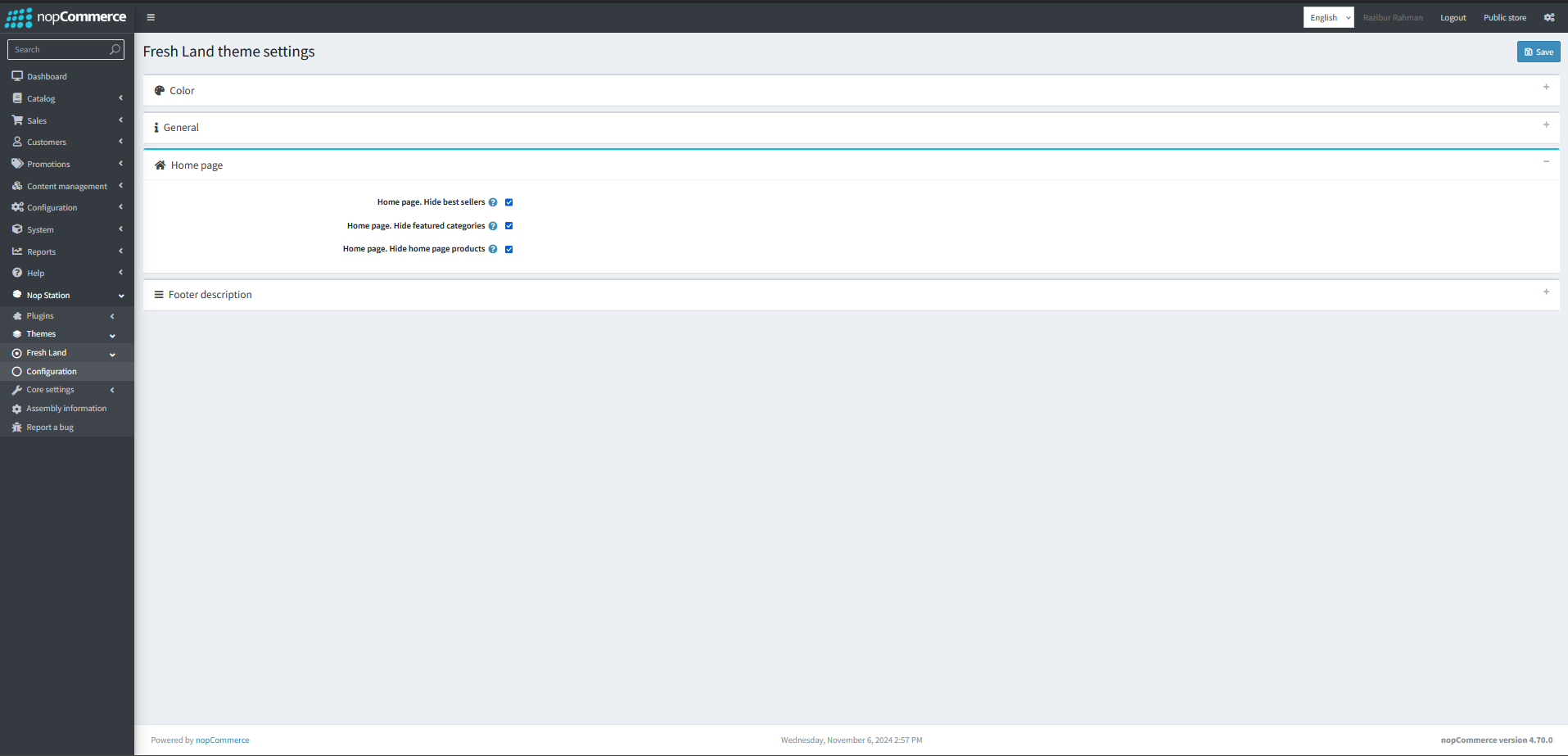Image resolution: width=1568 pixels, height=756 pixels.
Task: Click the Promotions tags icon
Action: coord(17,164)
